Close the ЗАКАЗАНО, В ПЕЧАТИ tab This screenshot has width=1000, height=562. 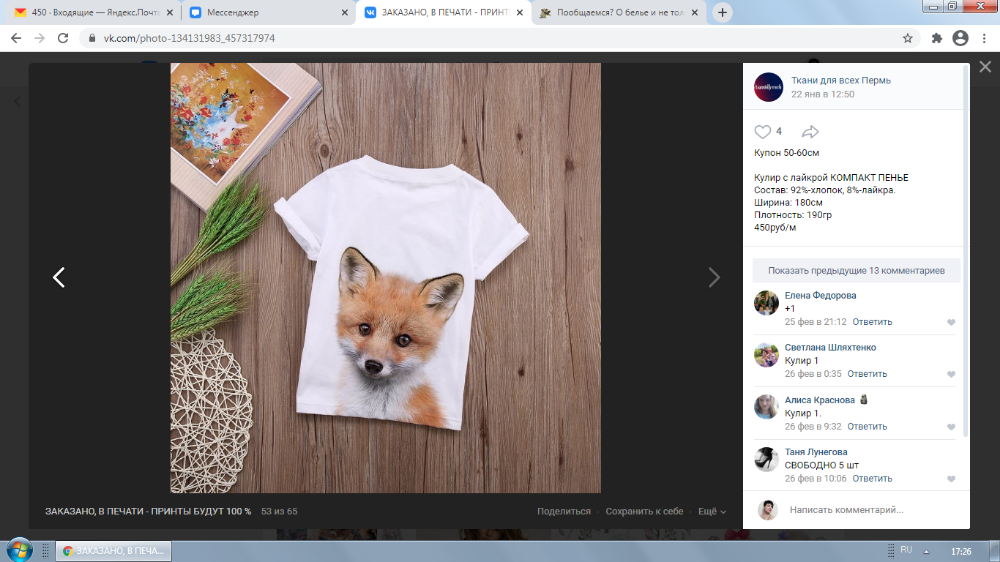(x=519, y=12)
